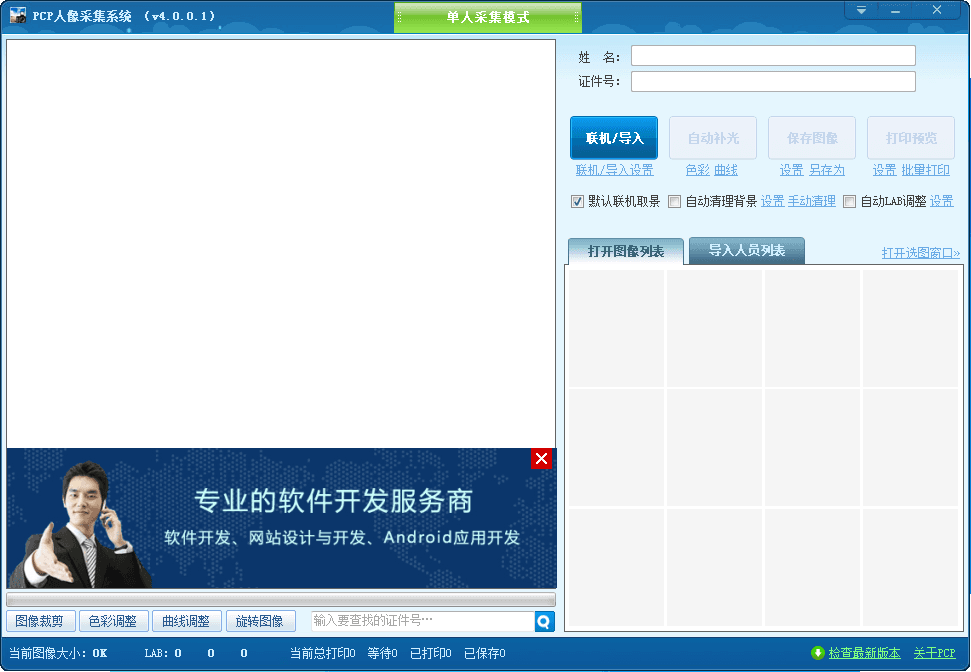Click the white image preview area

pos(281,244)
